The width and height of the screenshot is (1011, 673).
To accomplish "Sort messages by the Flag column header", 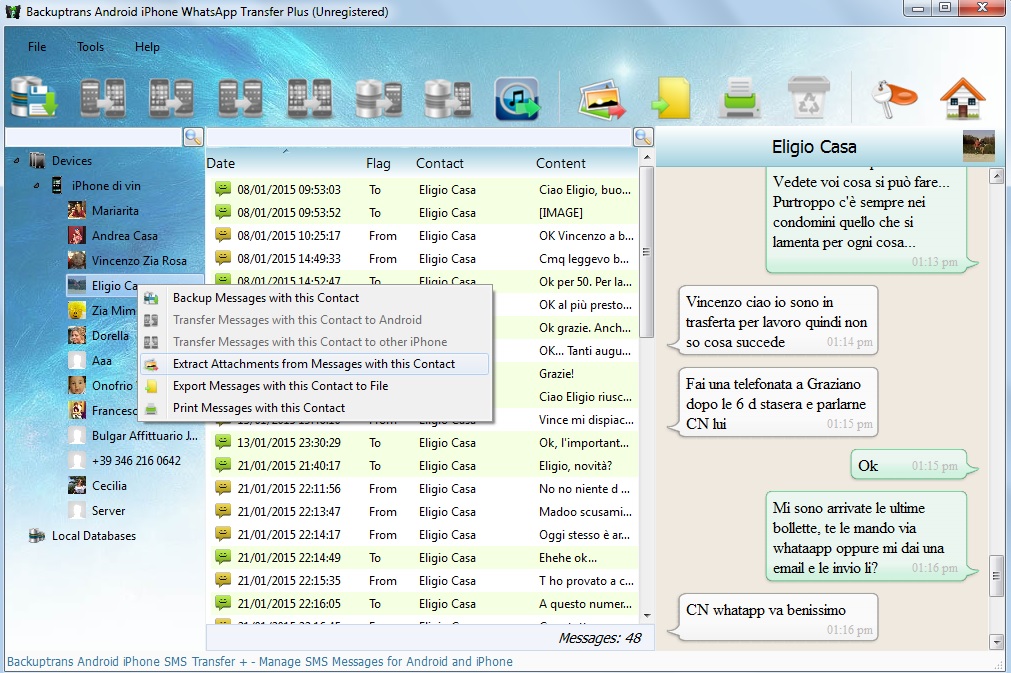I will coord(378,164).
